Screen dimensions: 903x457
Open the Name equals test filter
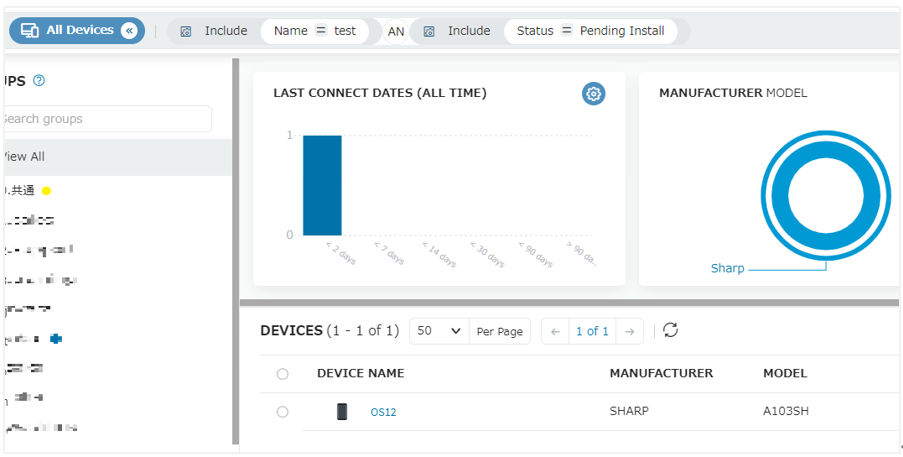(x=314, y=31)
